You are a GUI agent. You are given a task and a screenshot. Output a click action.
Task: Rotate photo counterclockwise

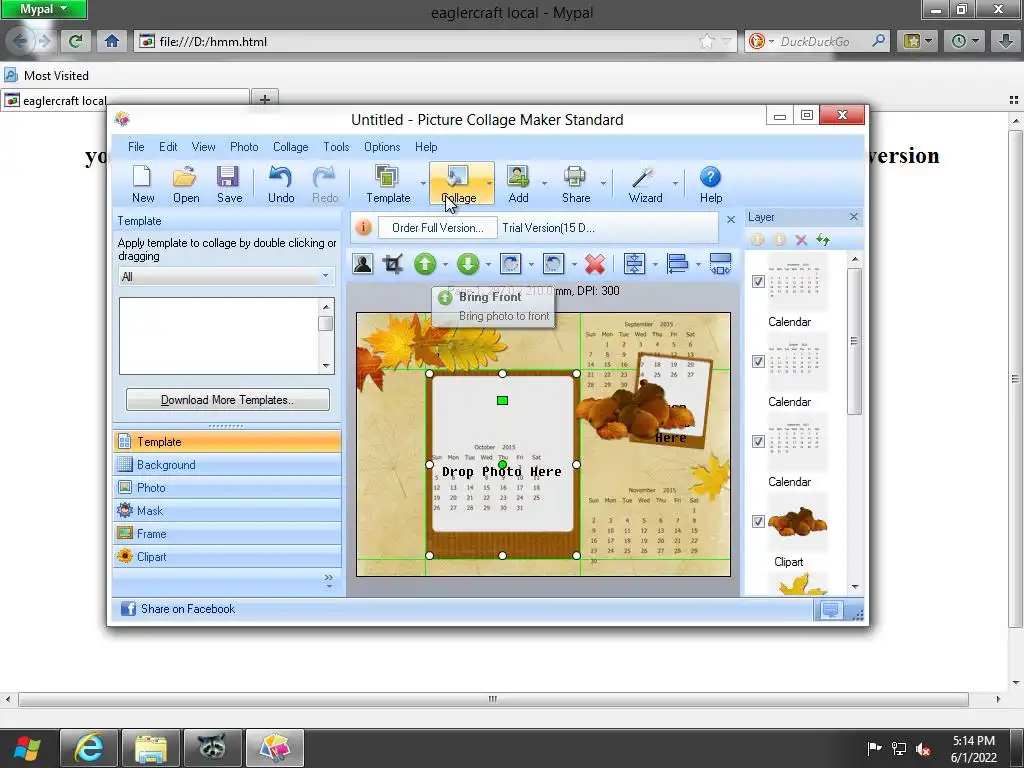(x=553, y=264)
